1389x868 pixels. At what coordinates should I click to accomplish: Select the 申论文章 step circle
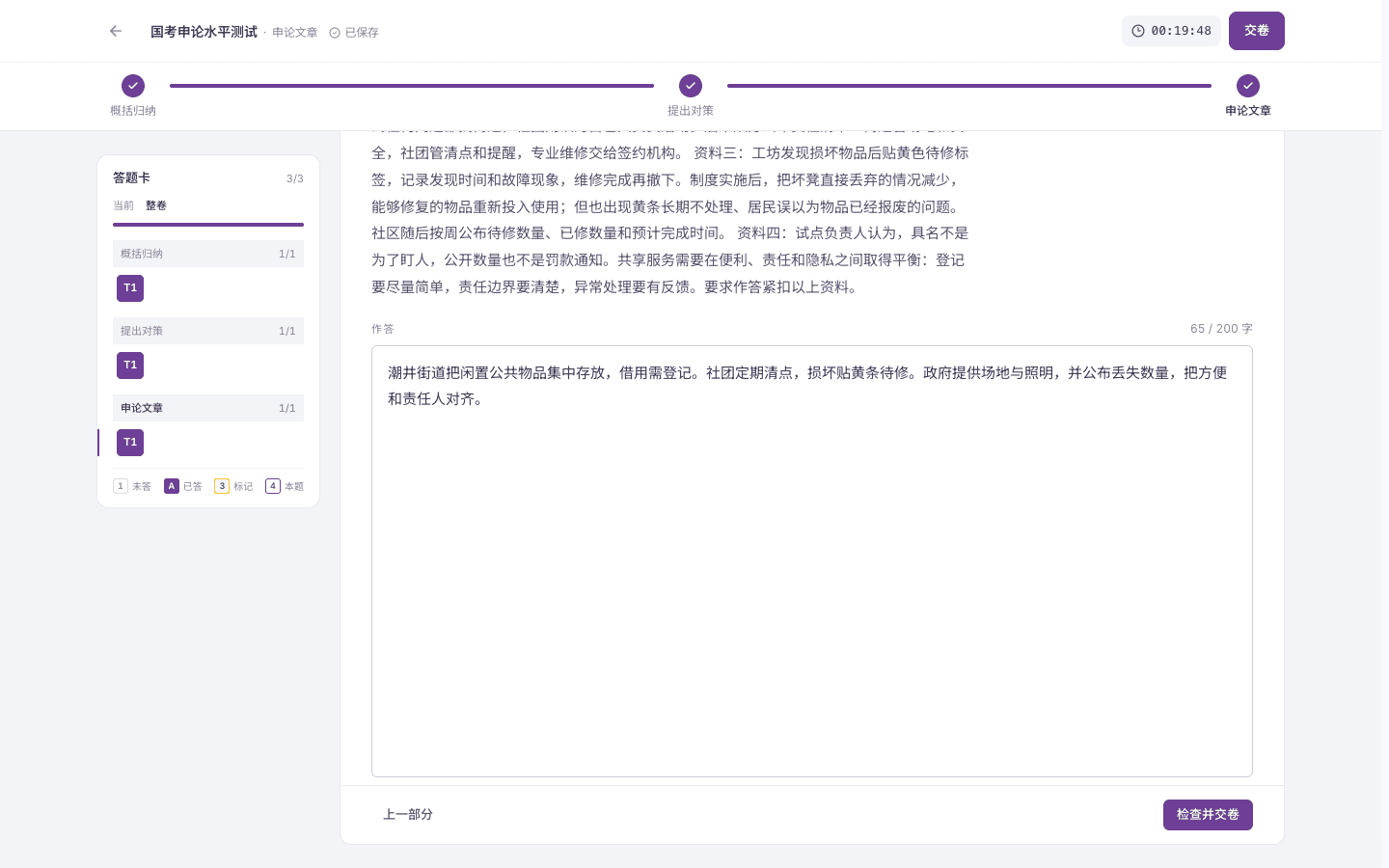[x=1248, y=86]
